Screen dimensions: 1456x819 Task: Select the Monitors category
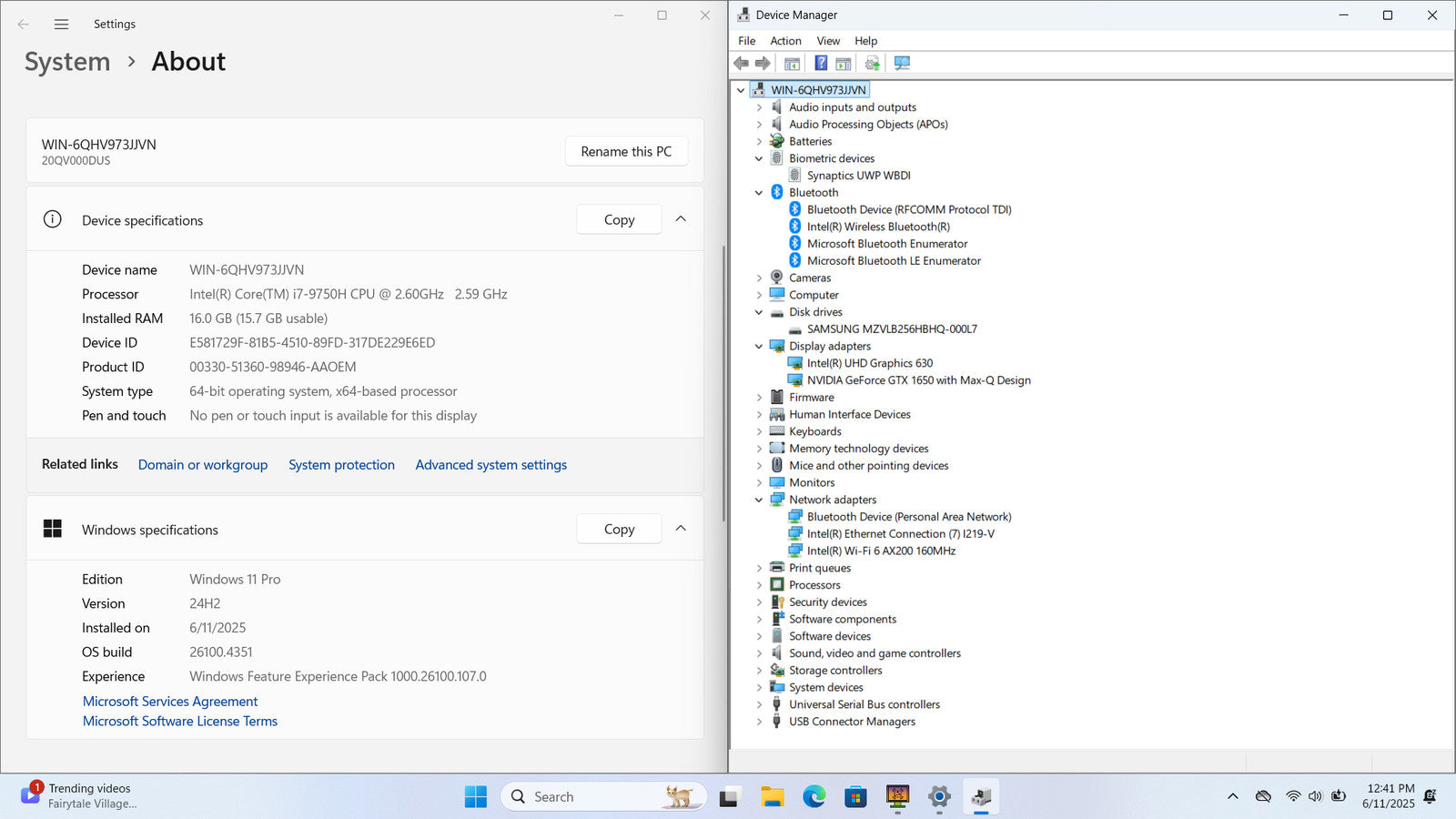tap(812, 483)
